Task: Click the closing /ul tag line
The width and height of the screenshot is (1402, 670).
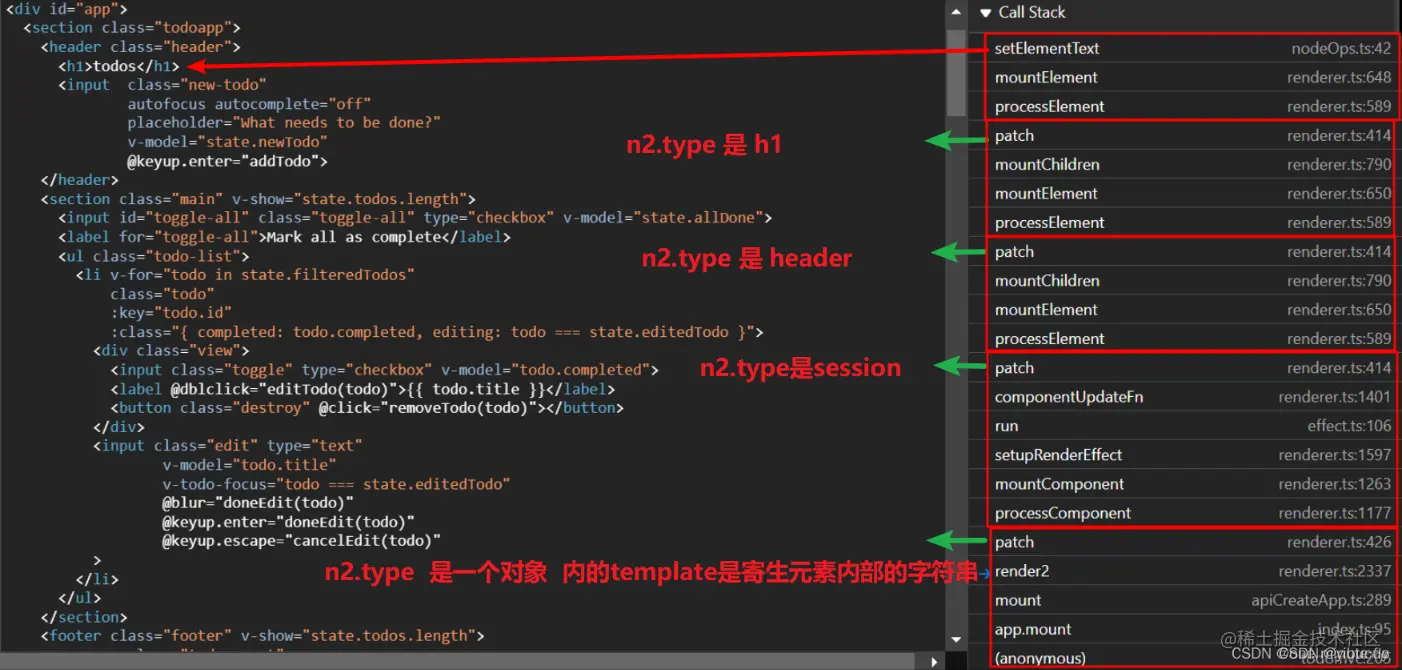Action: (80, 598)
